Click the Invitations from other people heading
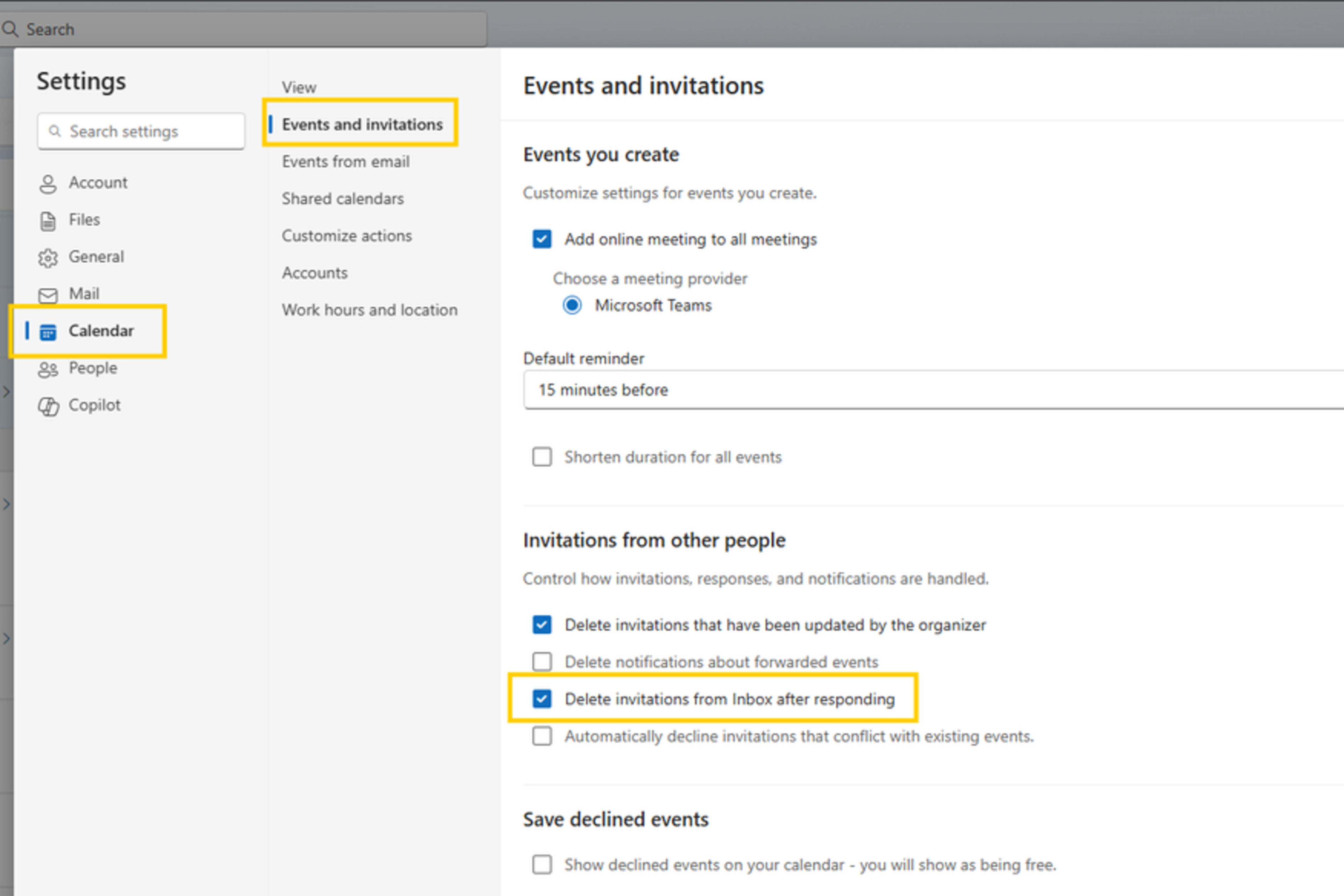 [x=654, y=540]
